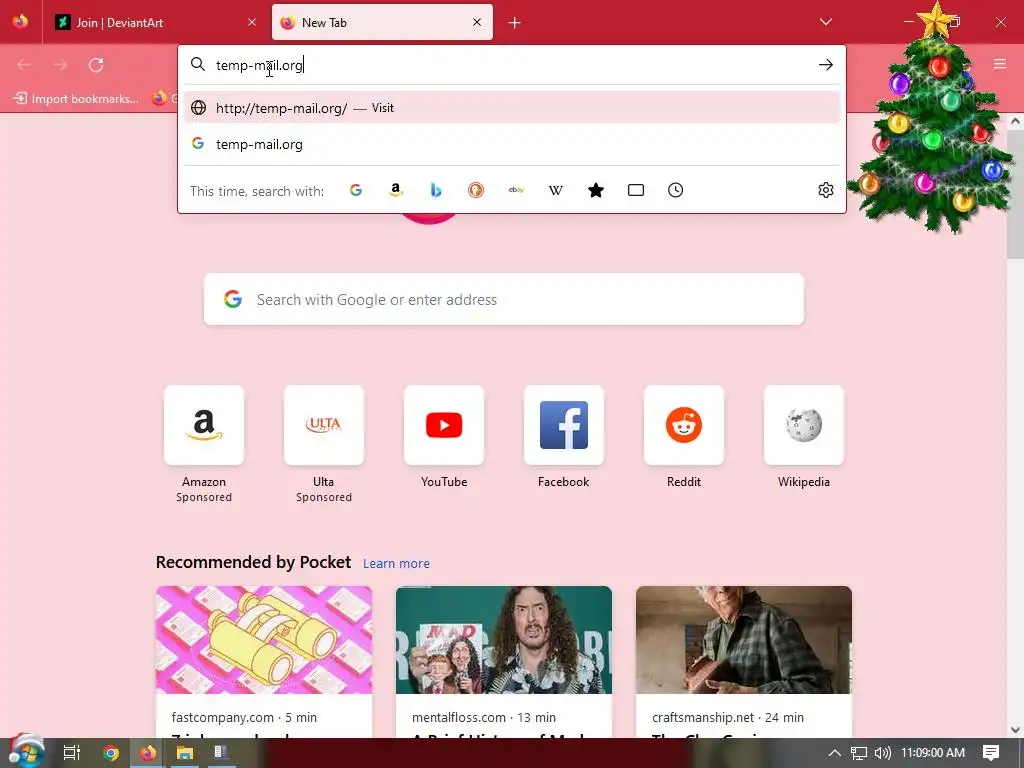
Task: Switch to the Join | DeviantArt tab
Action: (155, 22)
